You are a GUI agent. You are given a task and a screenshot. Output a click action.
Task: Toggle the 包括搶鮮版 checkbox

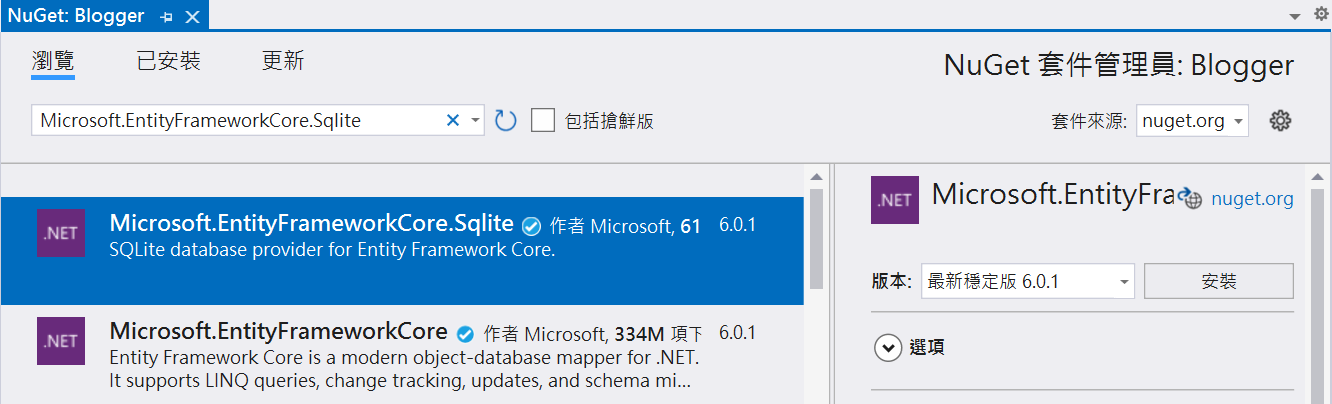(543, 121)
